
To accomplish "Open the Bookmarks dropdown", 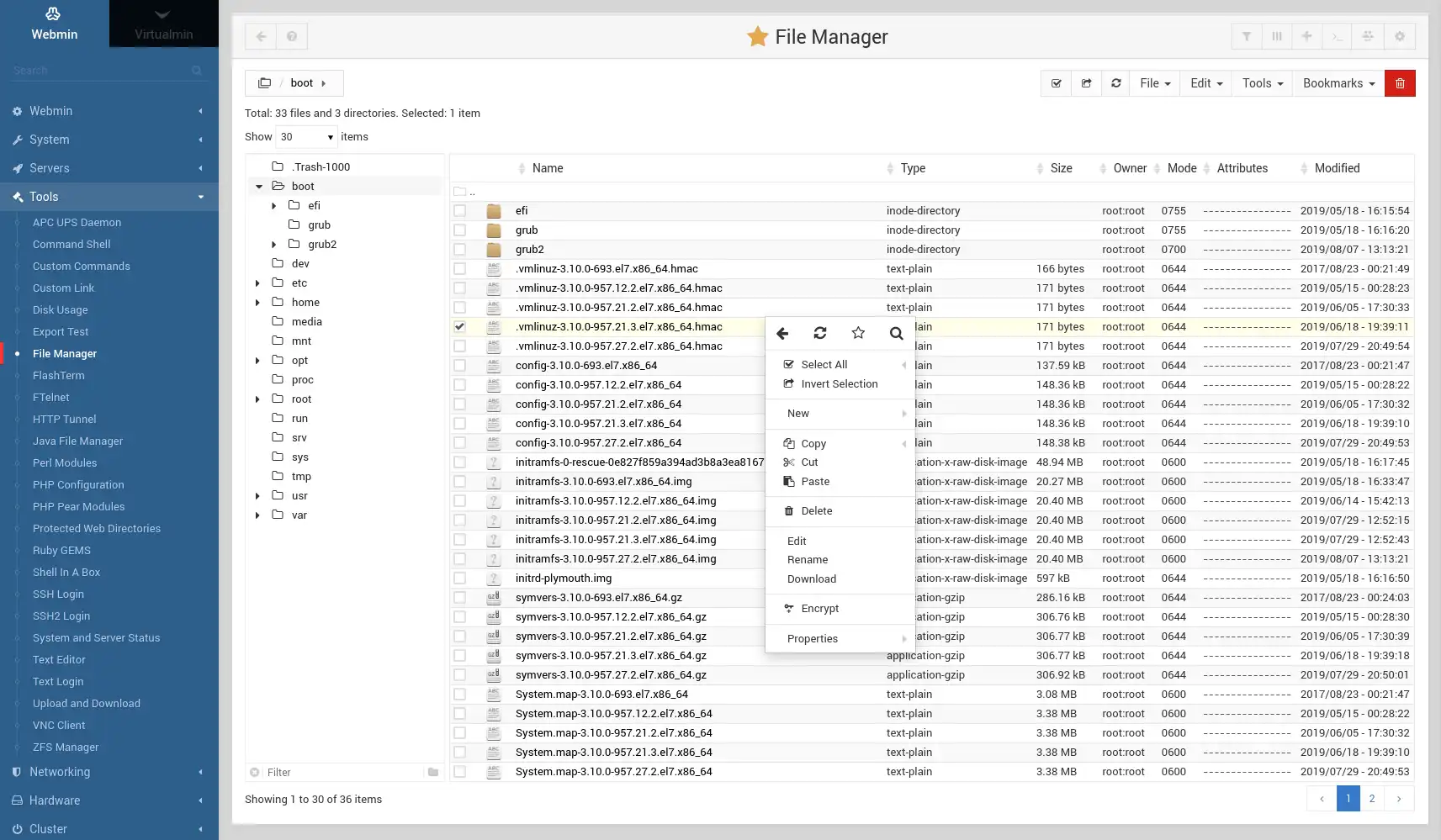I will (x=1338, y=83).
